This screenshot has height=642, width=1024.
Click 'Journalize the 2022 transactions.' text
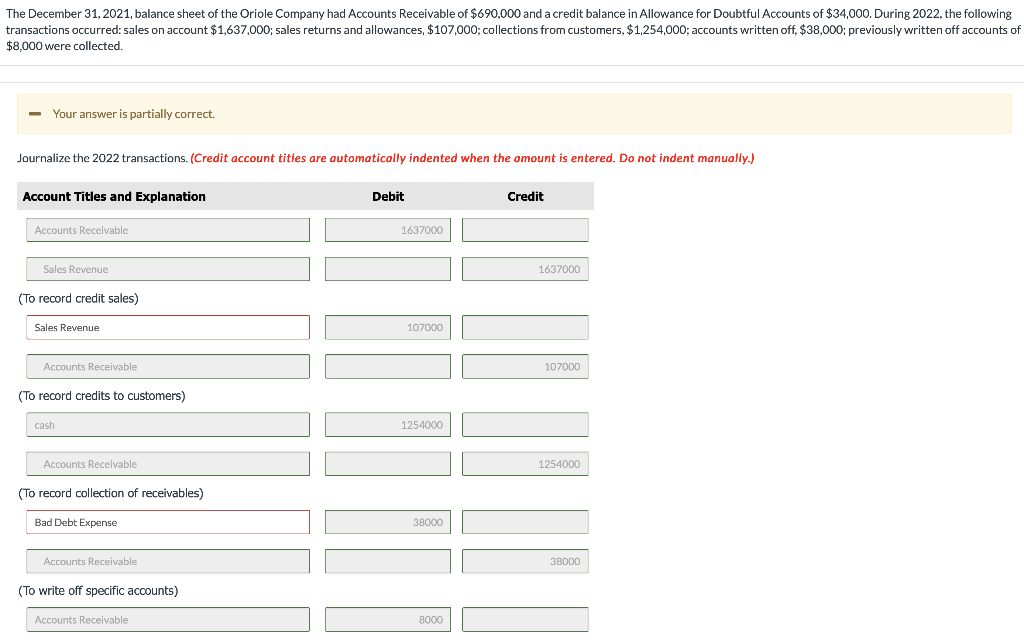[x=103, y=158]
